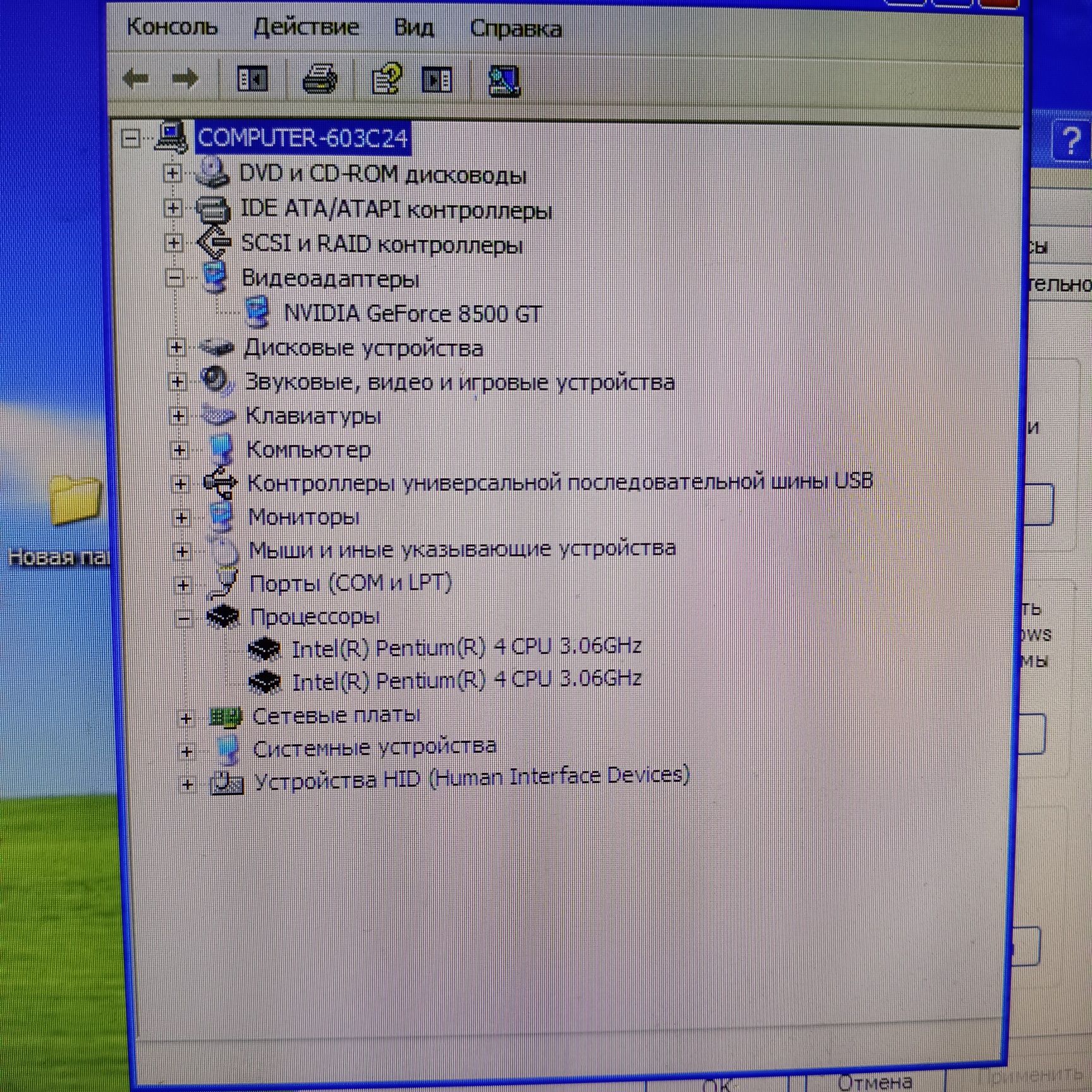Click the Процессоры chip icon
Screen dimensions: 1092x1092
tap(224, 616)
